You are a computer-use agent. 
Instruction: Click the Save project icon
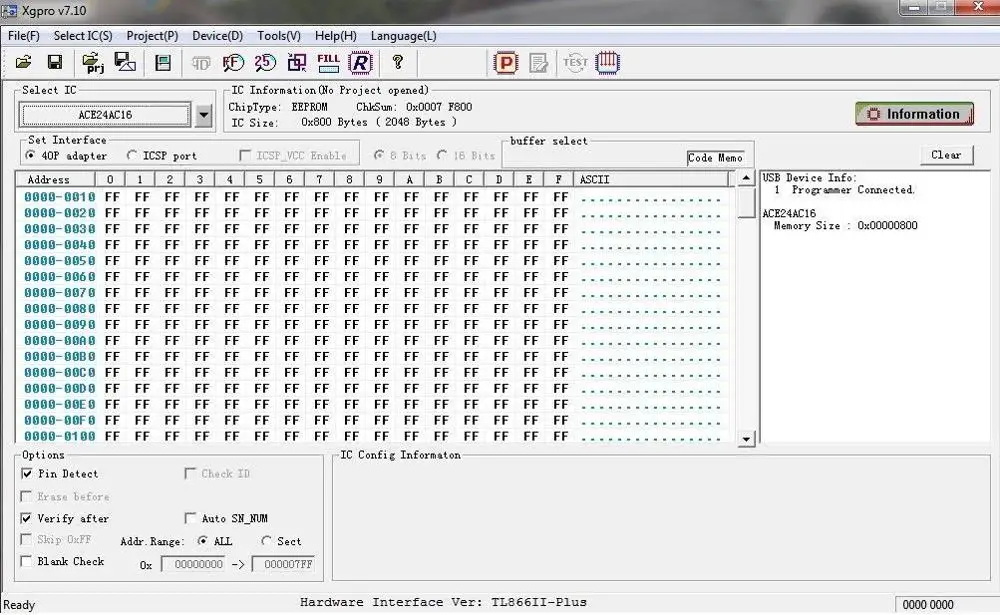[x=125, y=62]
